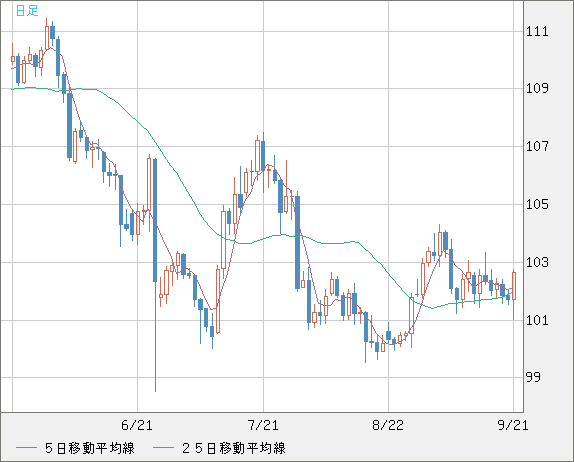Viewport: 574px width, 462px height.
Task: Click the 6/21 date label
Action: [x=137, y=425]
